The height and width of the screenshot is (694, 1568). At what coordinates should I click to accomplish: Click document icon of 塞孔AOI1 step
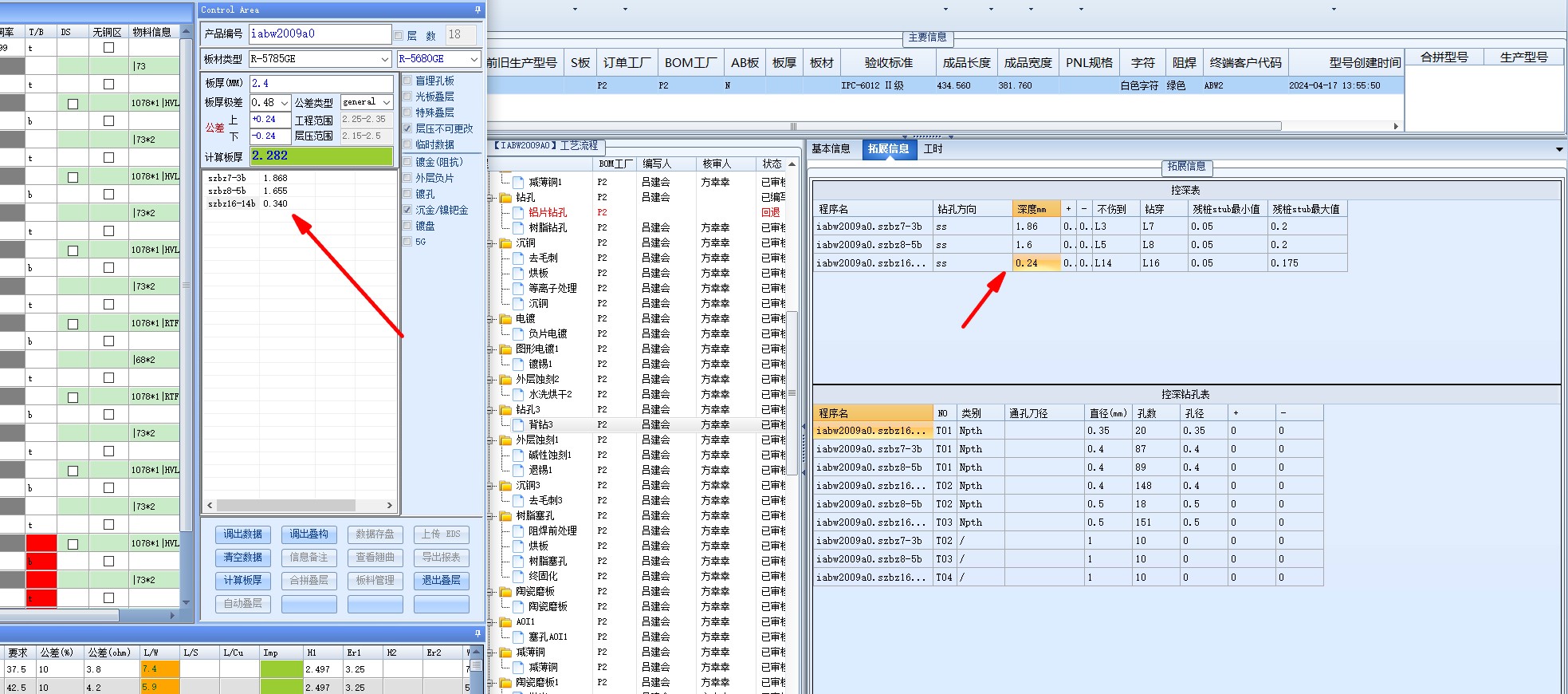tap(519, 637)
